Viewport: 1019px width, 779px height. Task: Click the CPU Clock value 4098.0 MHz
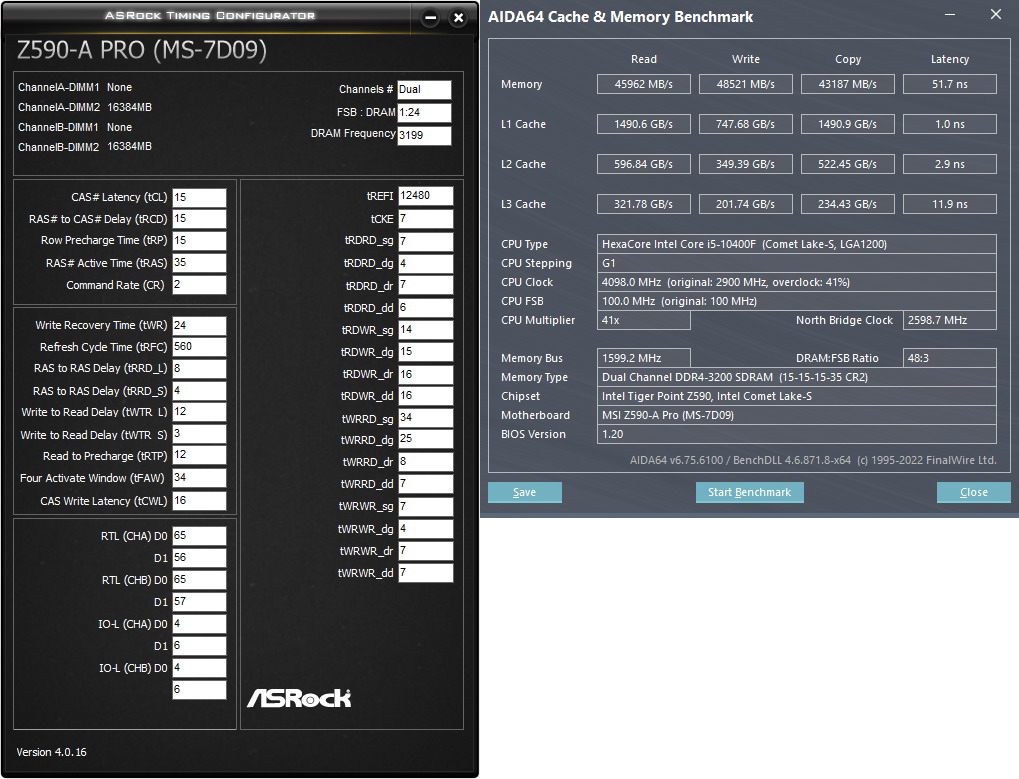click(797, 282)
